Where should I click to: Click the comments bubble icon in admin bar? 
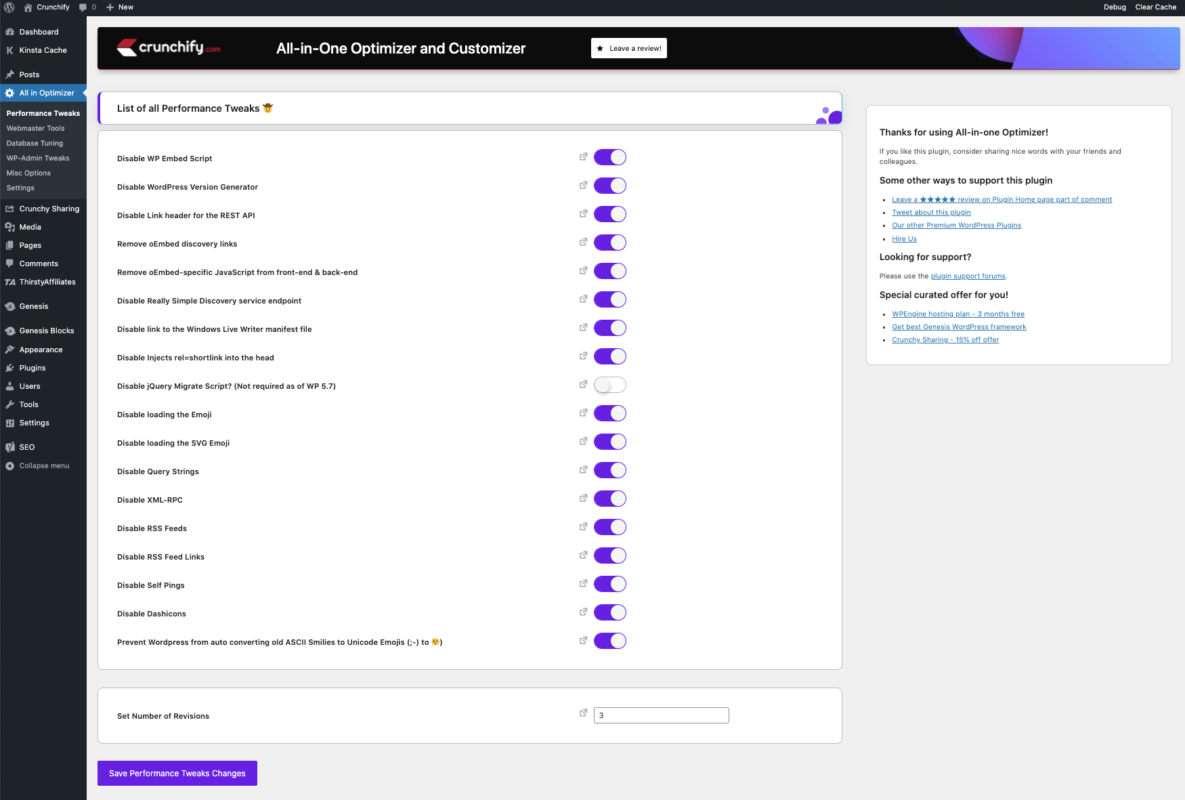[83, 7]
